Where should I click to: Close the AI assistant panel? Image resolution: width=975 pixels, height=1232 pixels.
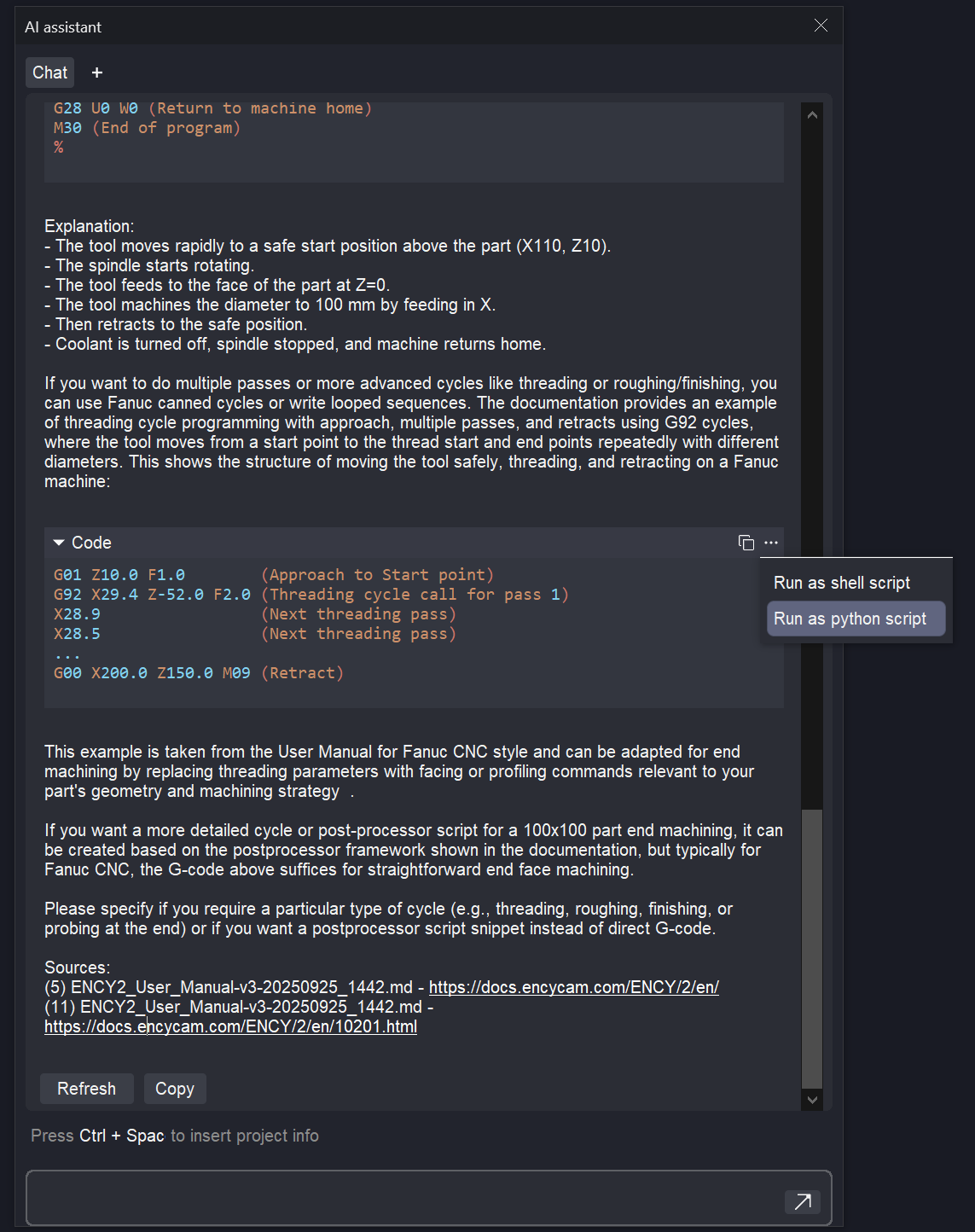(821, 26)
